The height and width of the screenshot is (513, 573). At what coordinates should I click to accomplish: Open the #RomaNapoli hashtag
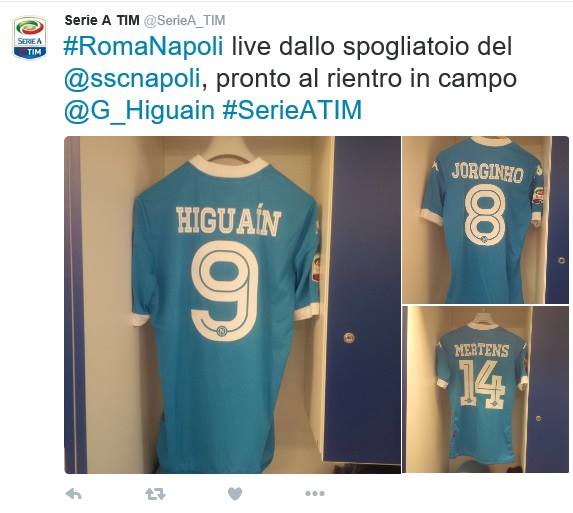coord(143,47)
